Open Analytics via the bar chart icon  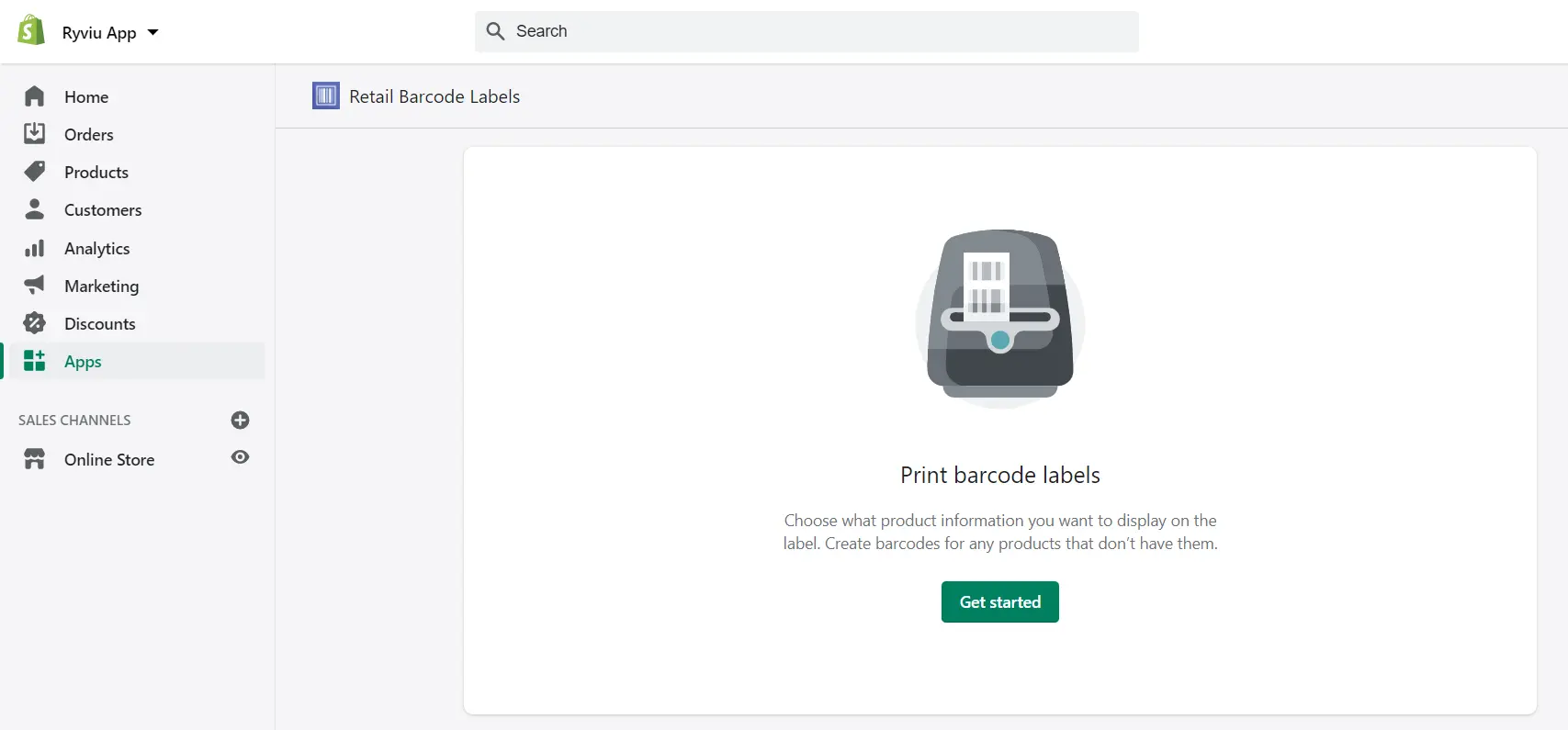pyautogui.click(x=34, y=247)
